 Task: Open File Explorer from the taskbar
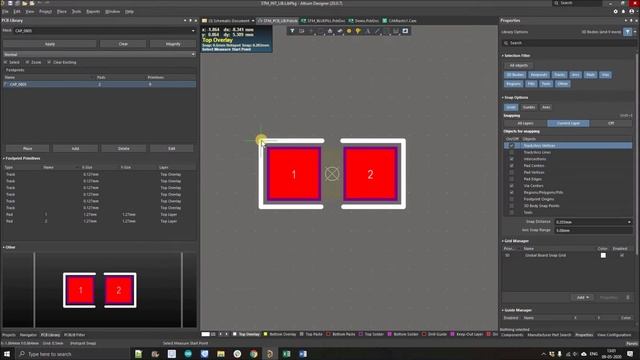pyautogui.click(x=221, y=354)
